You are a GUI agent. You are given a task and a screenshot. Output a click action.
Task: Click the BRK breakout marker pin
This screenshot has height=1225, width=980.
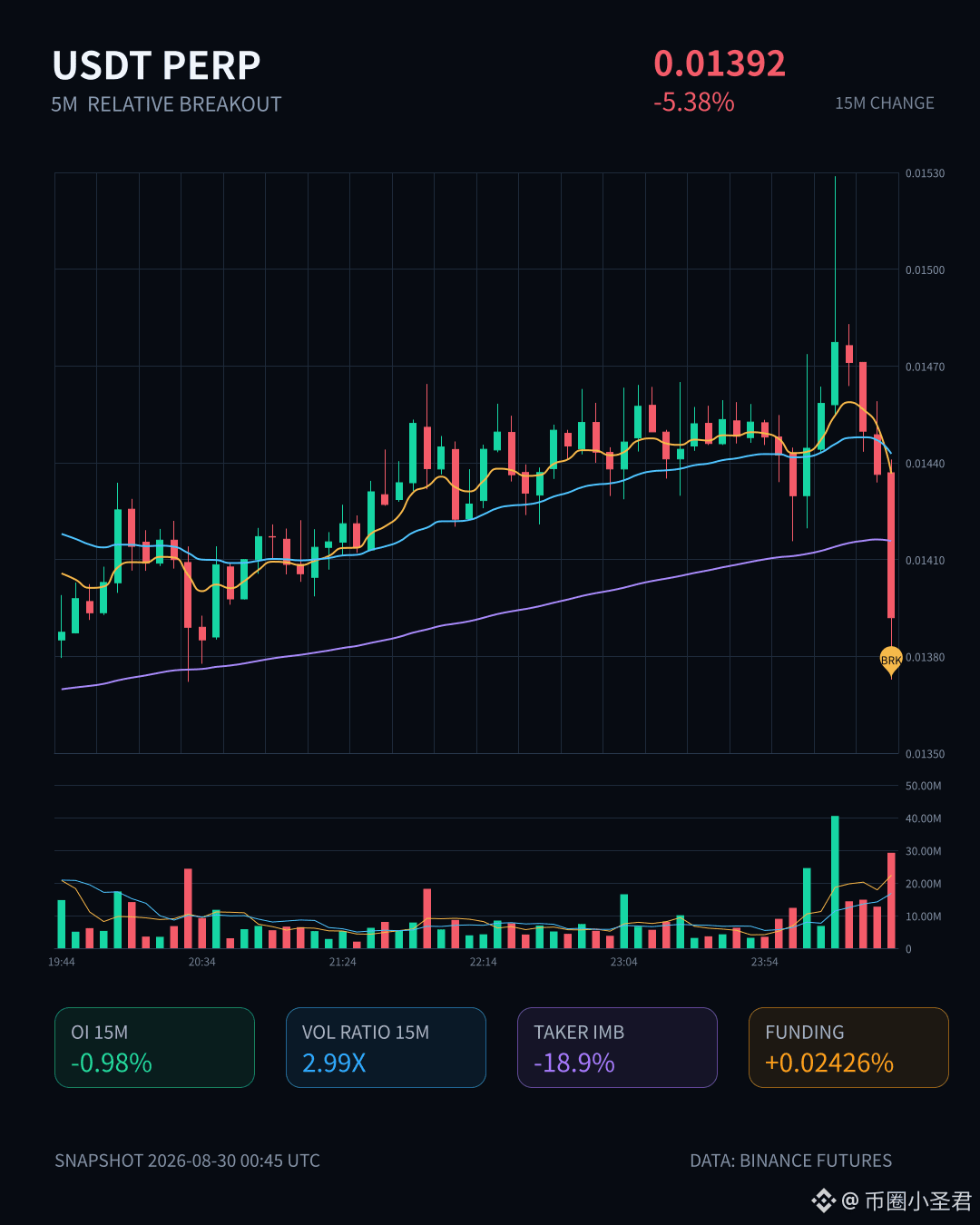(891, 661)
